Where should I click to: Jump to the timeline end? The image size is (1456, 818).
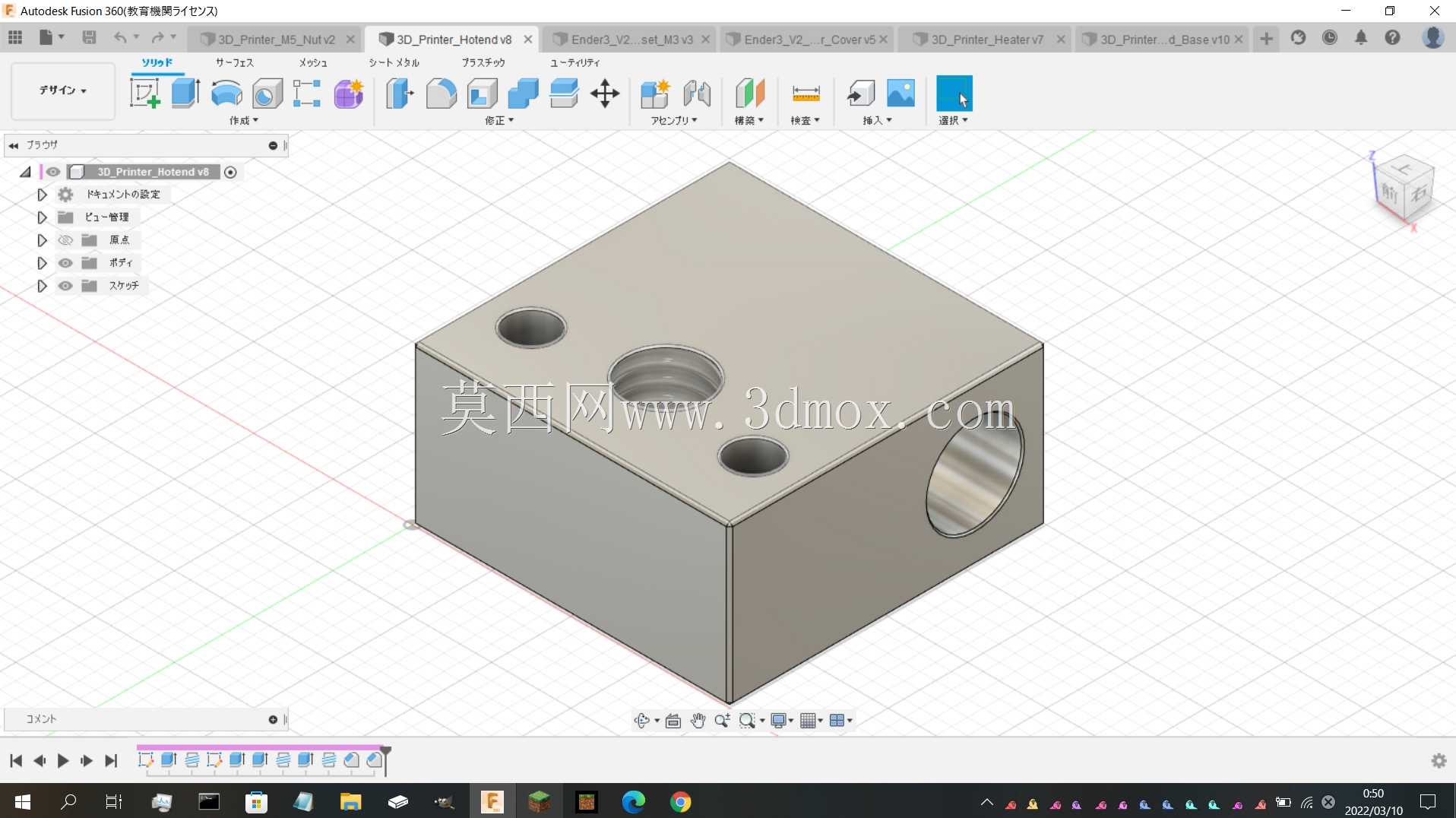[x=111, y=760]
